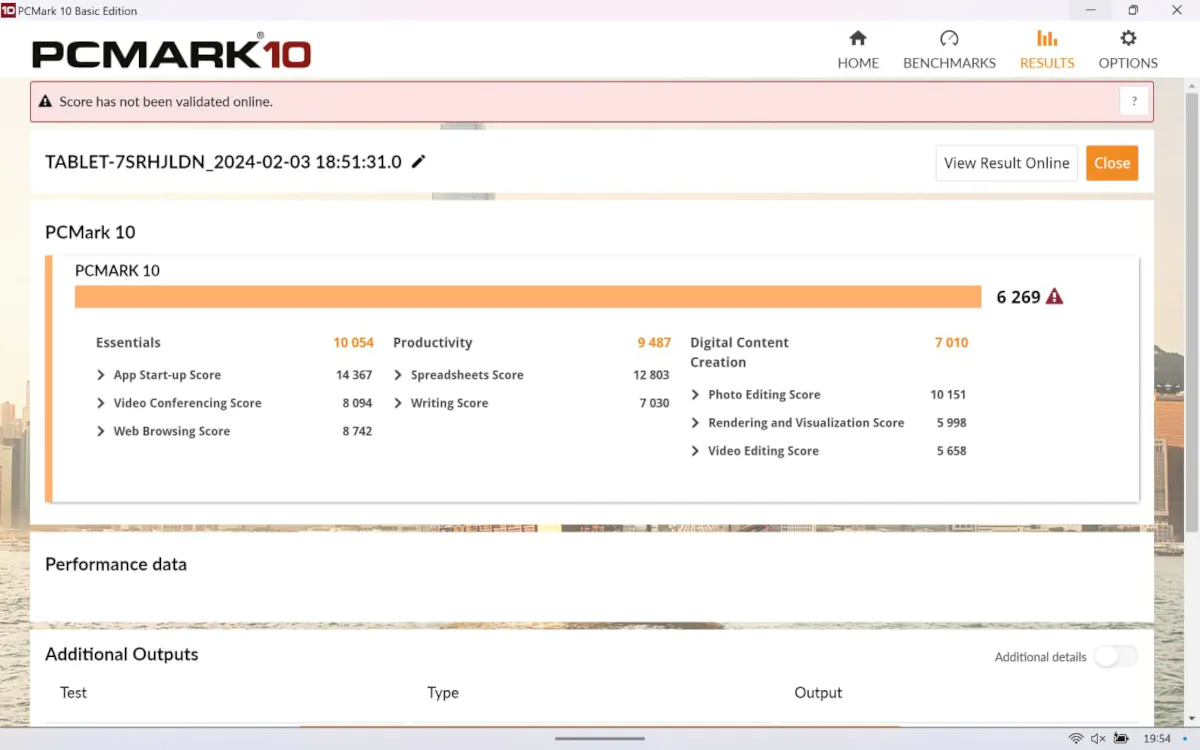1200x750 pixels.
Task: Go to Benchmarks gauge icon
Action: click(949, 39)
